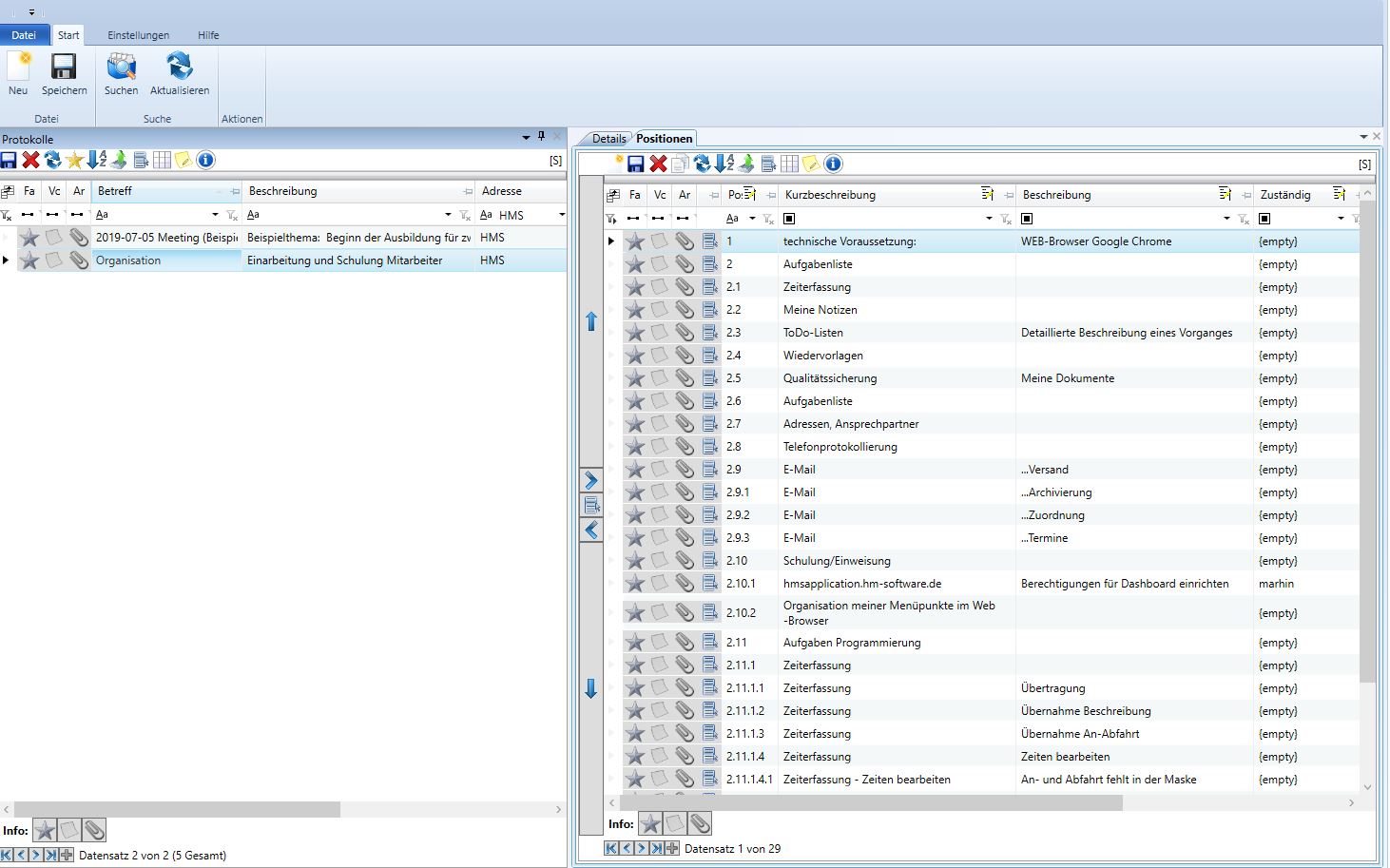Toggle paperclip attachment on Organisation row
The height and width of the screenshot is (868, 1390).
79,260
